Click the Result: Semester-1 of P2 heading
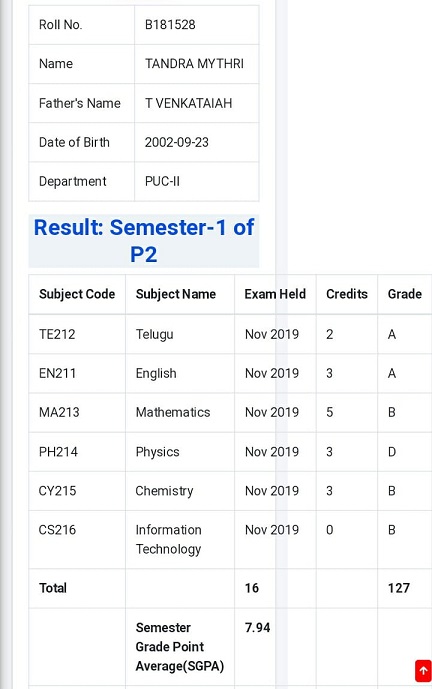The width and height of the screenshot is (432, 689). pos(144,241)
